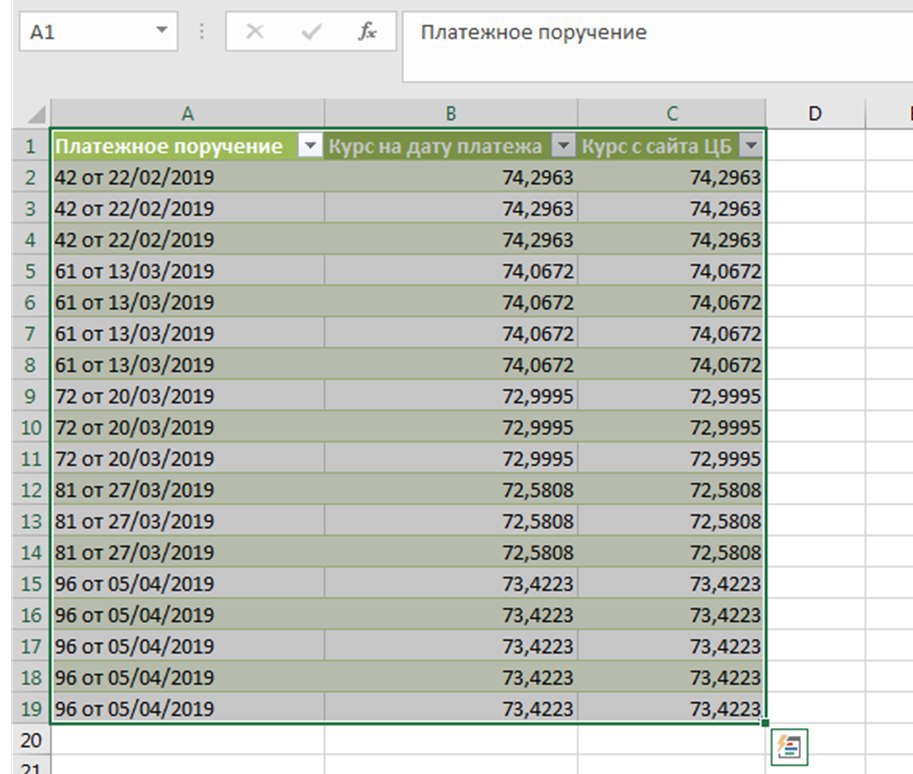Viewport: 913px width, 774px height.
Task: Select cell B13 with value 72,5808
Action: tap(451, 521)
